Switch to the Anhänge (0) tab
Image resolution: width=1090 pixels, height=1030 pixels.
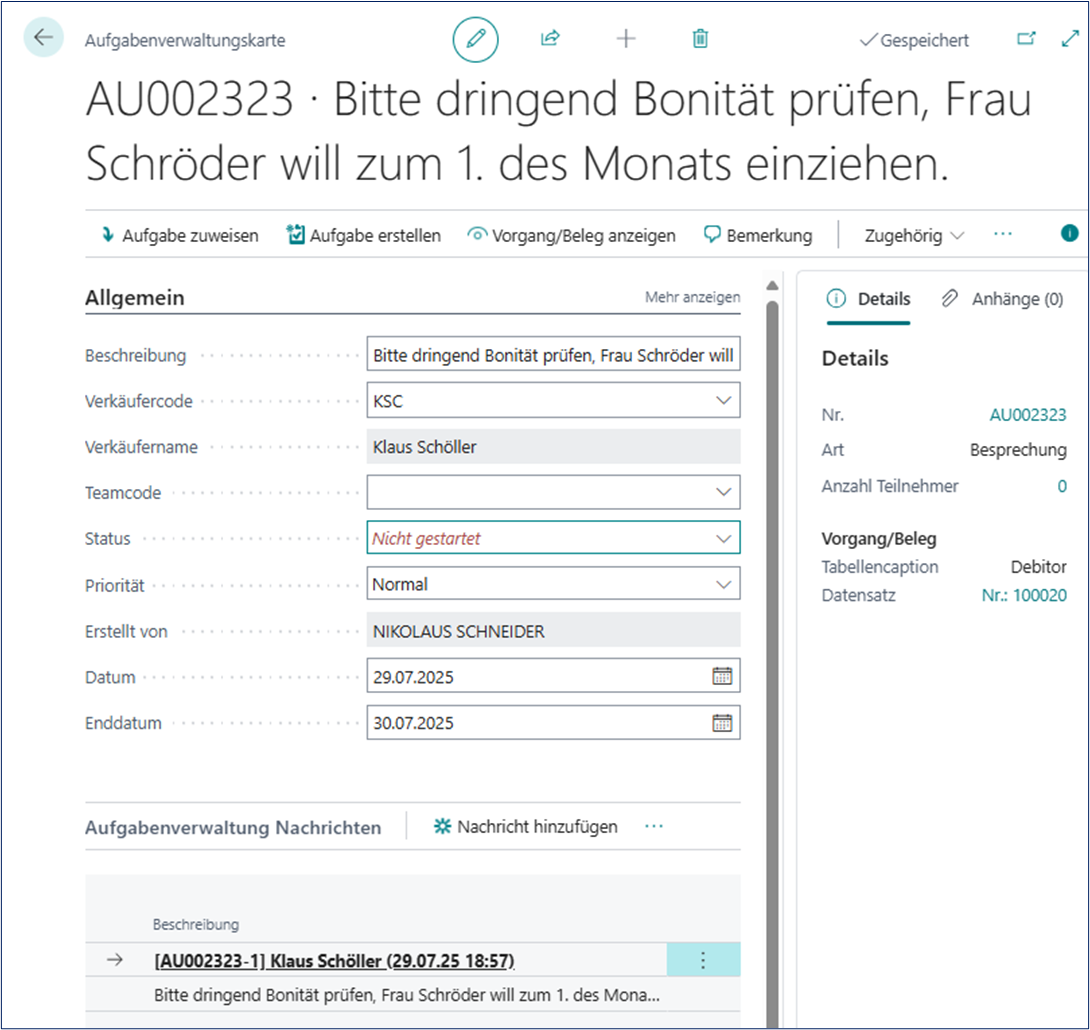(x=1003, y=299)
